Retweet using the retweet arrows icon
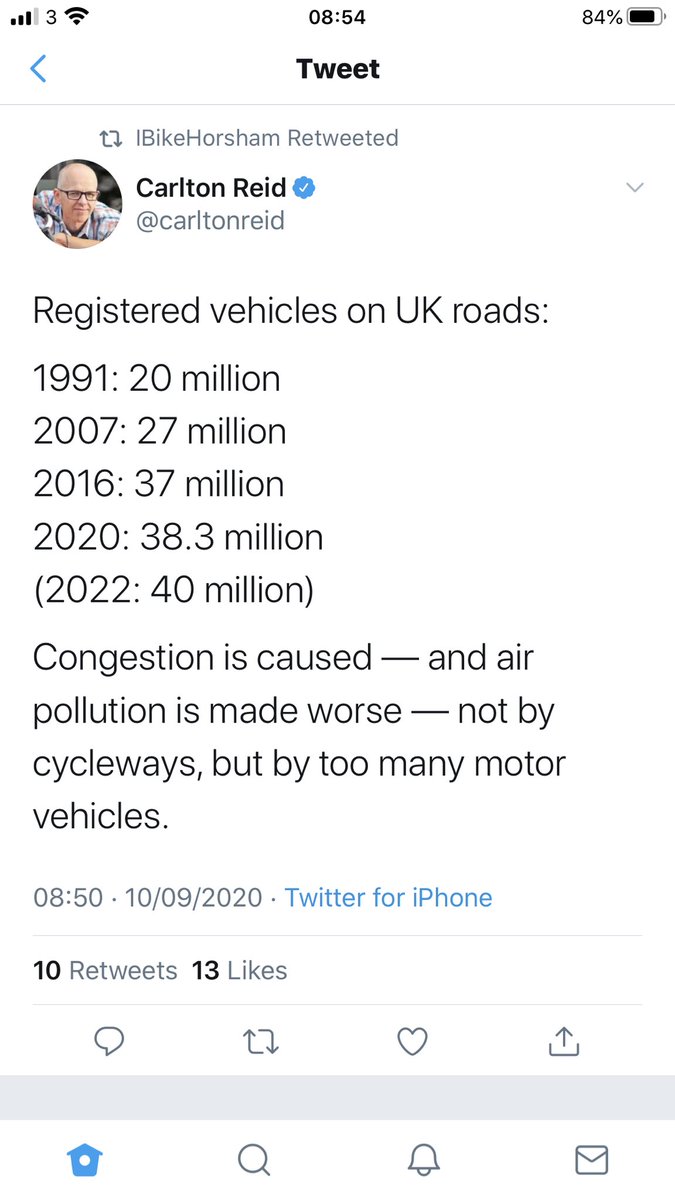Viewport: 675px width, 1200px height. tap(261, 1042)
